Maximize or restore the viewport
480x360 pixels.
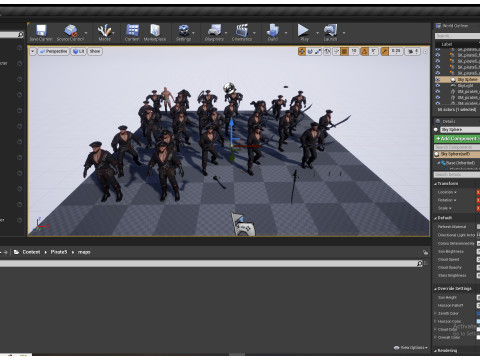(425, 52)
